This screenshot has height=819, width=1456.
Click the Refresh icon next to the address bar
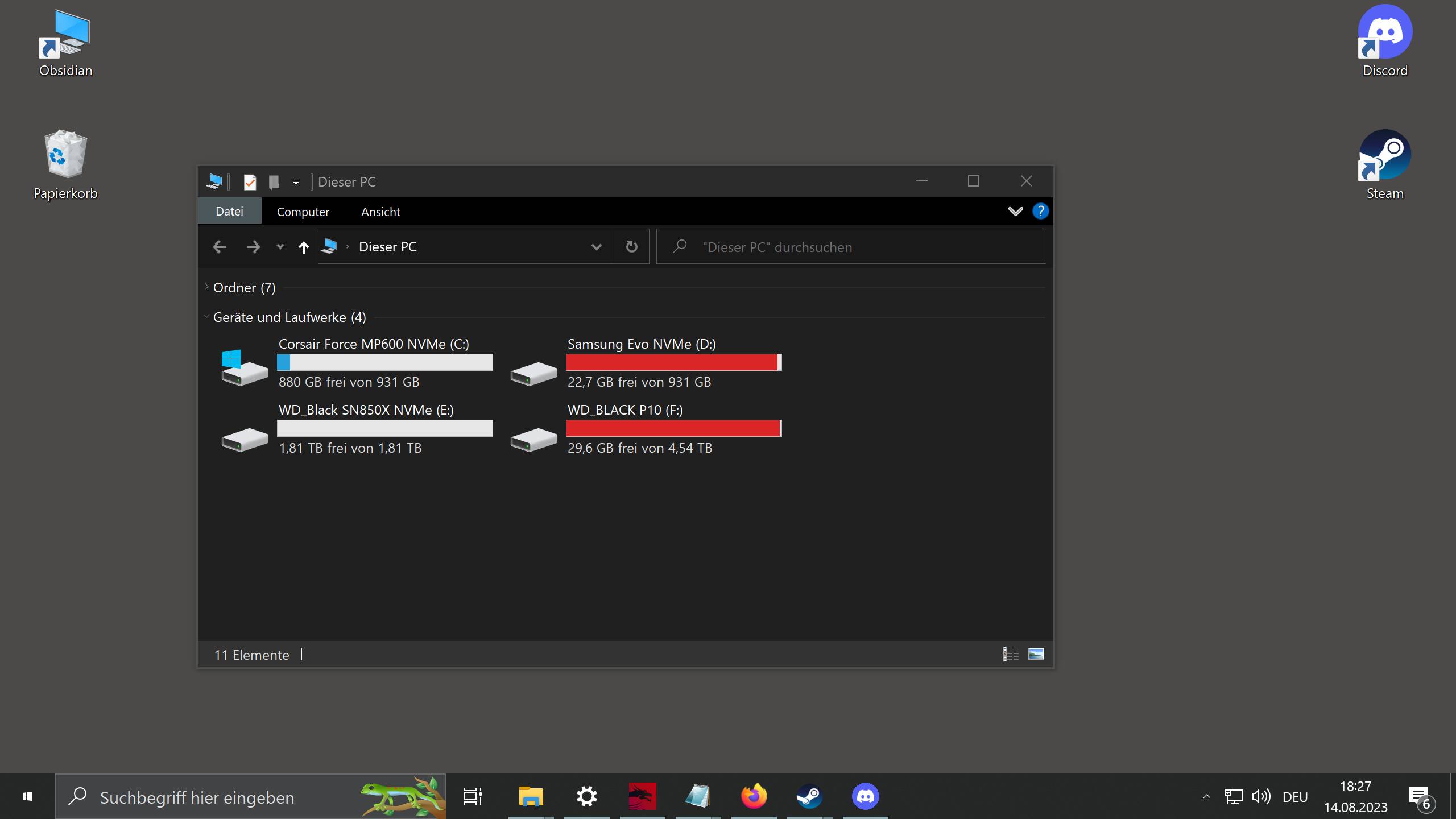coord(631,246)
